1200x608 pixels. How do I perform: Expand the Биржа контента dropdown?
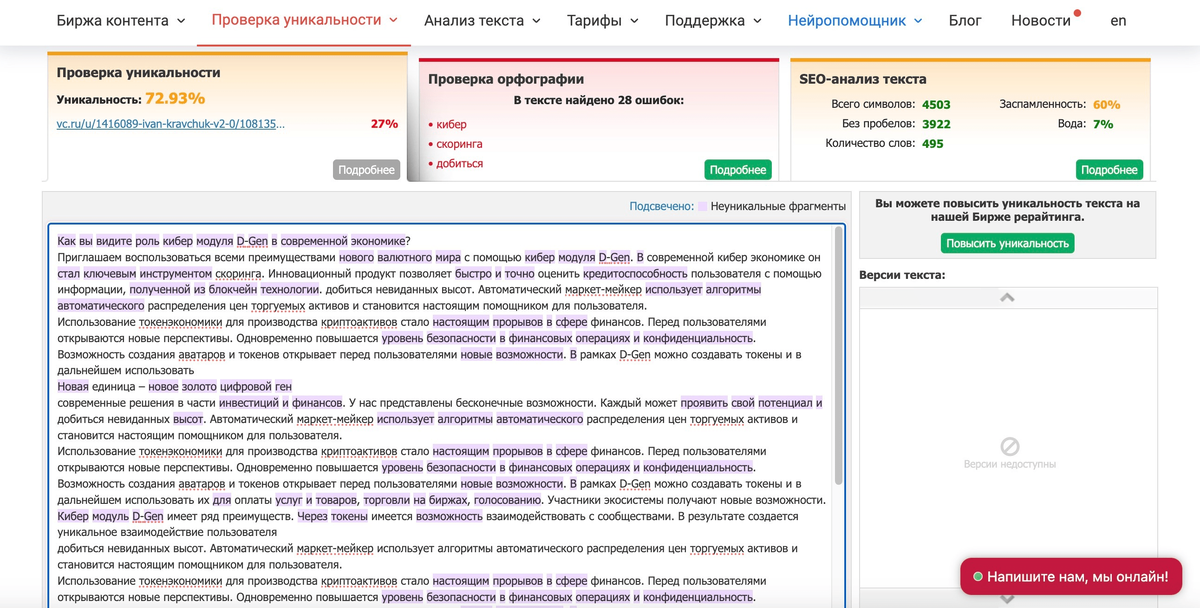pyautogui.click(x=120, y=20)
